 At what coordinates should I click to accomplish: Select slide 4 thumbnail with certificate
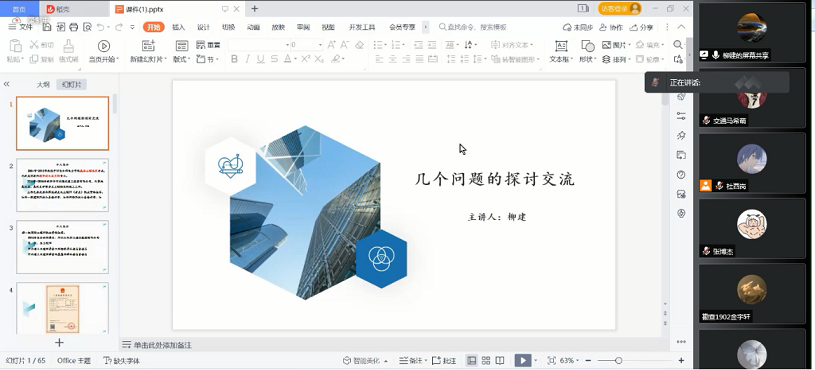coord(62,308)
